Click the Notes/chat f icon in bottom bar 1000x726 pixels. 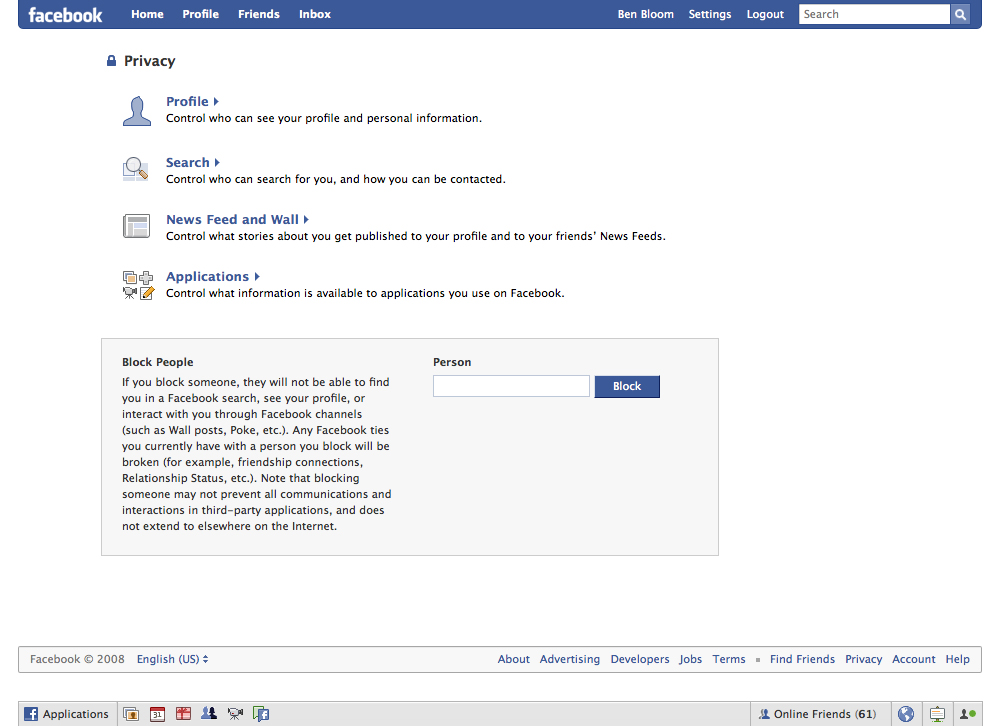(x=261, y=714)
